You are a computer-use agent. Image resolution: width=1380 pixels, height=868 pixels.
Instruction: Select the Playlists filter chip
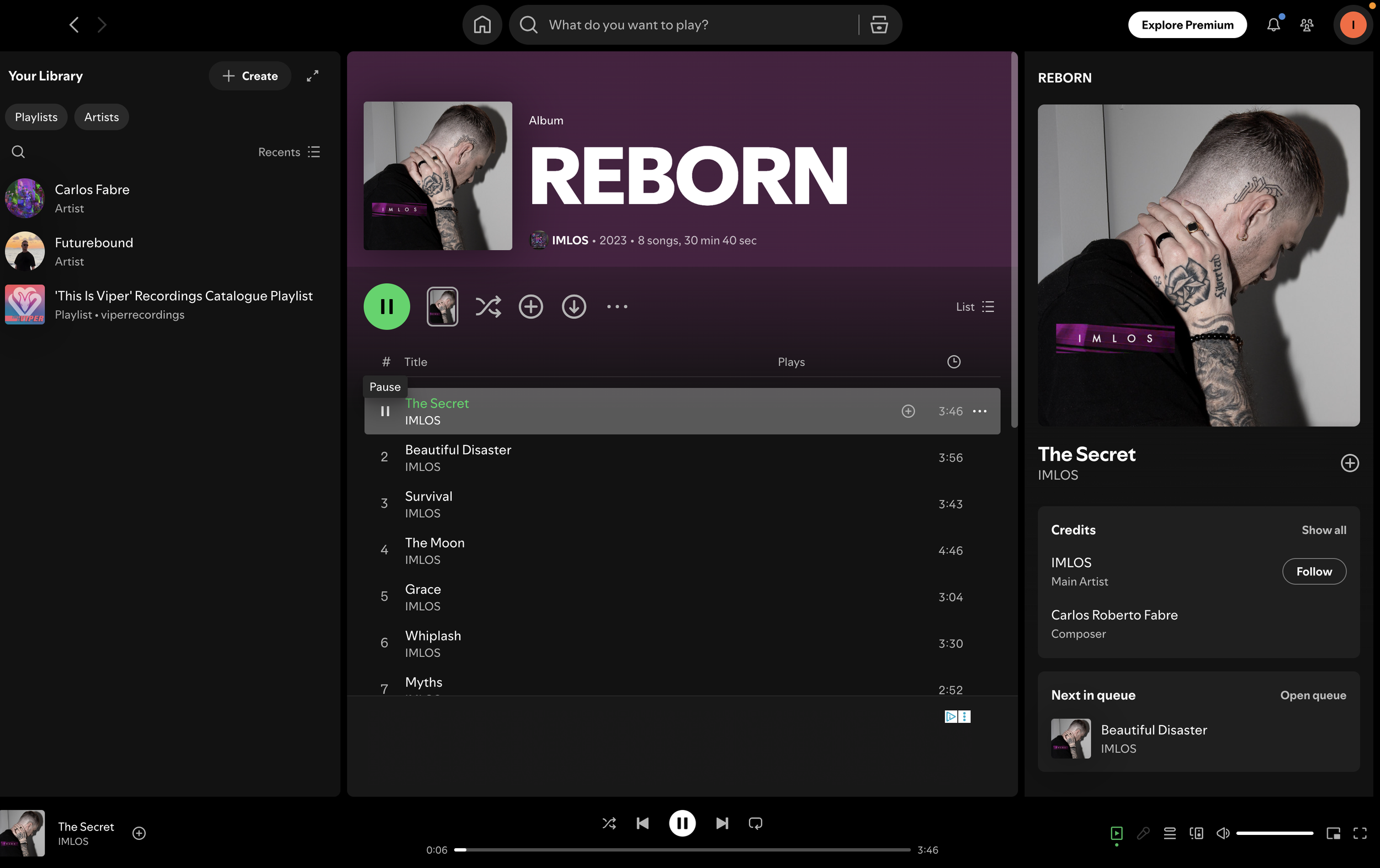(36, 117)
